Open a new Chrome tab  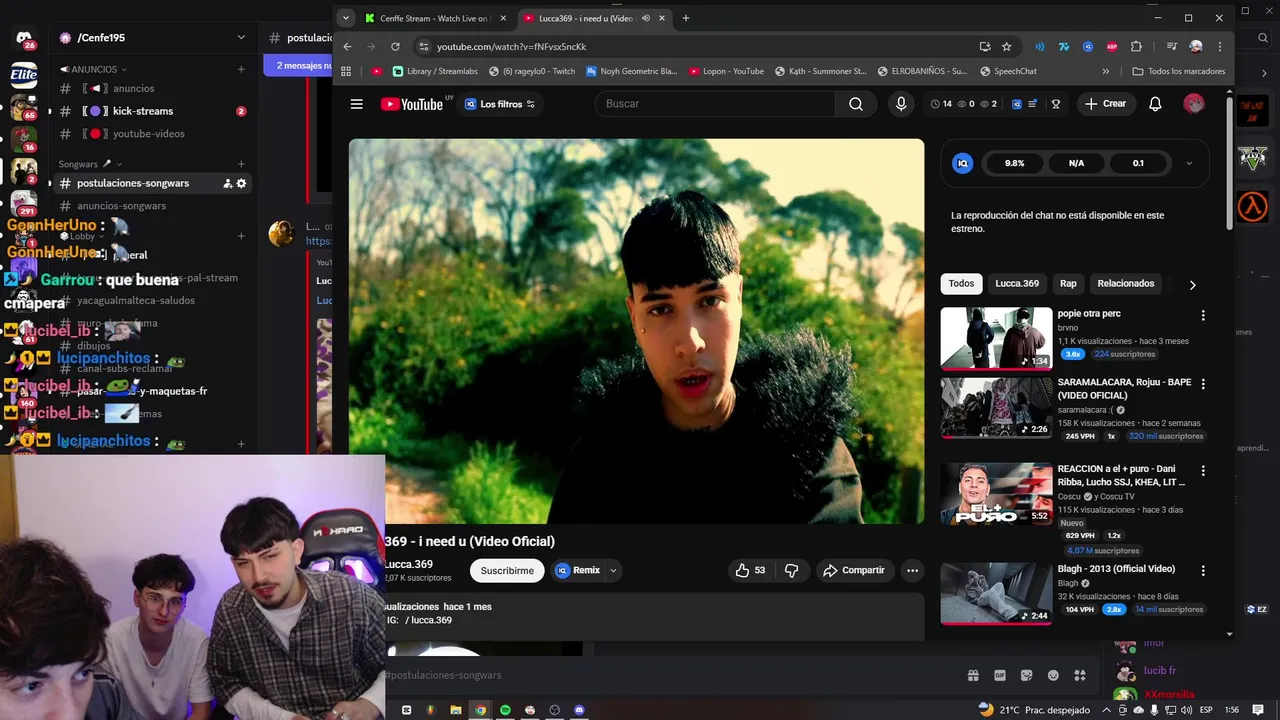click(685, 18)
